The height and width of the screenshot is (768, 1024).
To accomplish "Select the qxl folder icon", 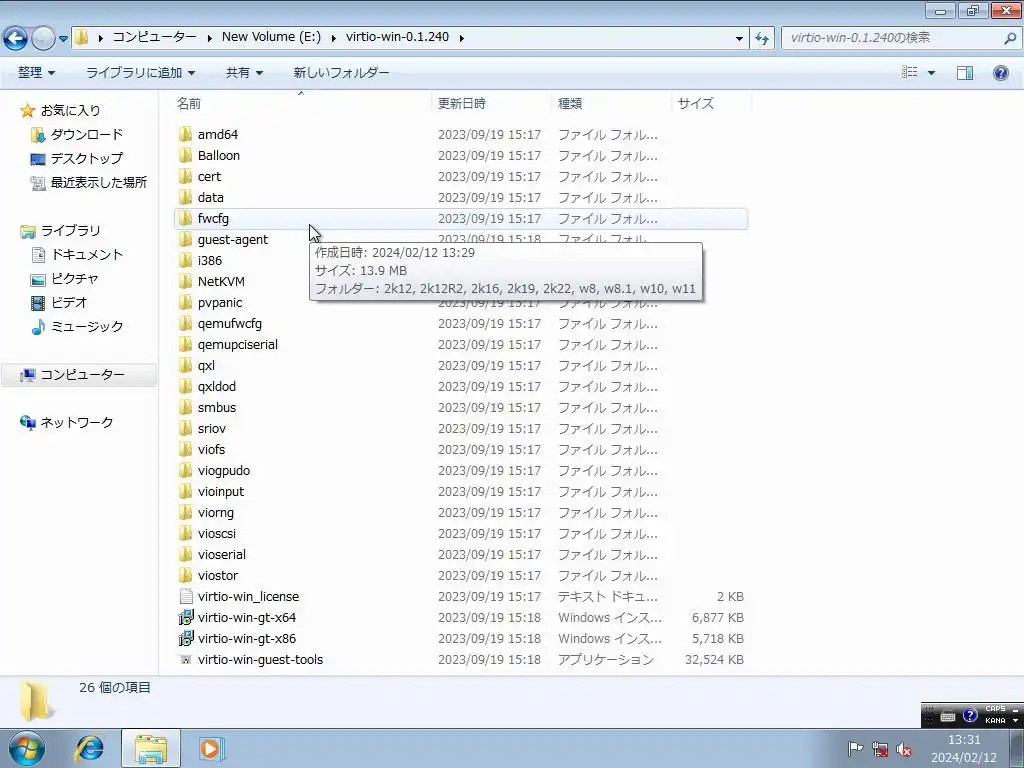I will click(185, 366).
